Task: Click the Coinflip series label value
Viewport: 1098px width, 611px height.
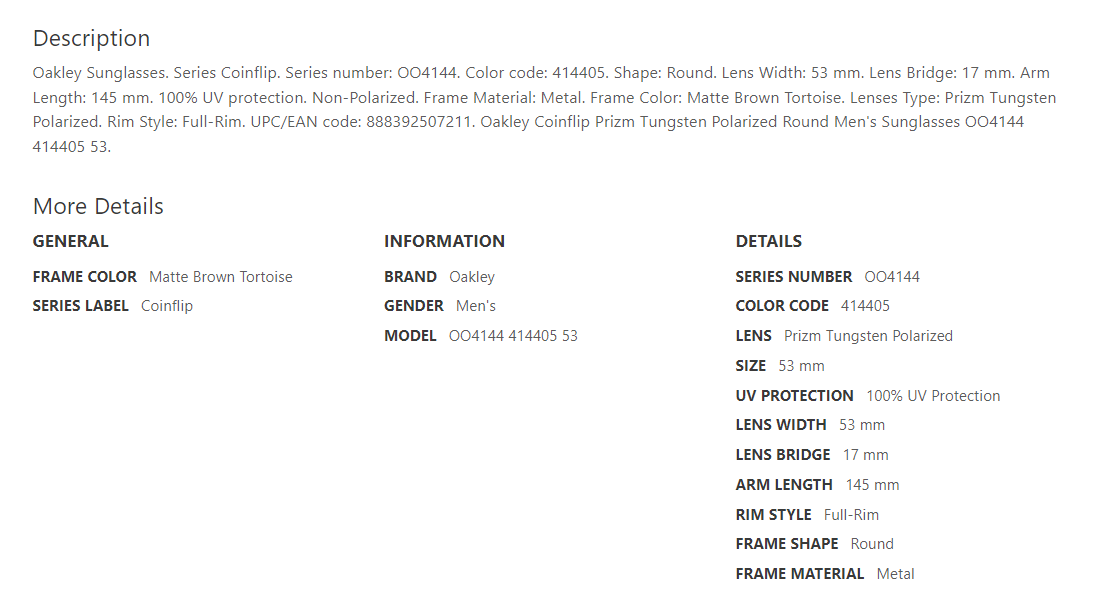Action: click(167, 306)
